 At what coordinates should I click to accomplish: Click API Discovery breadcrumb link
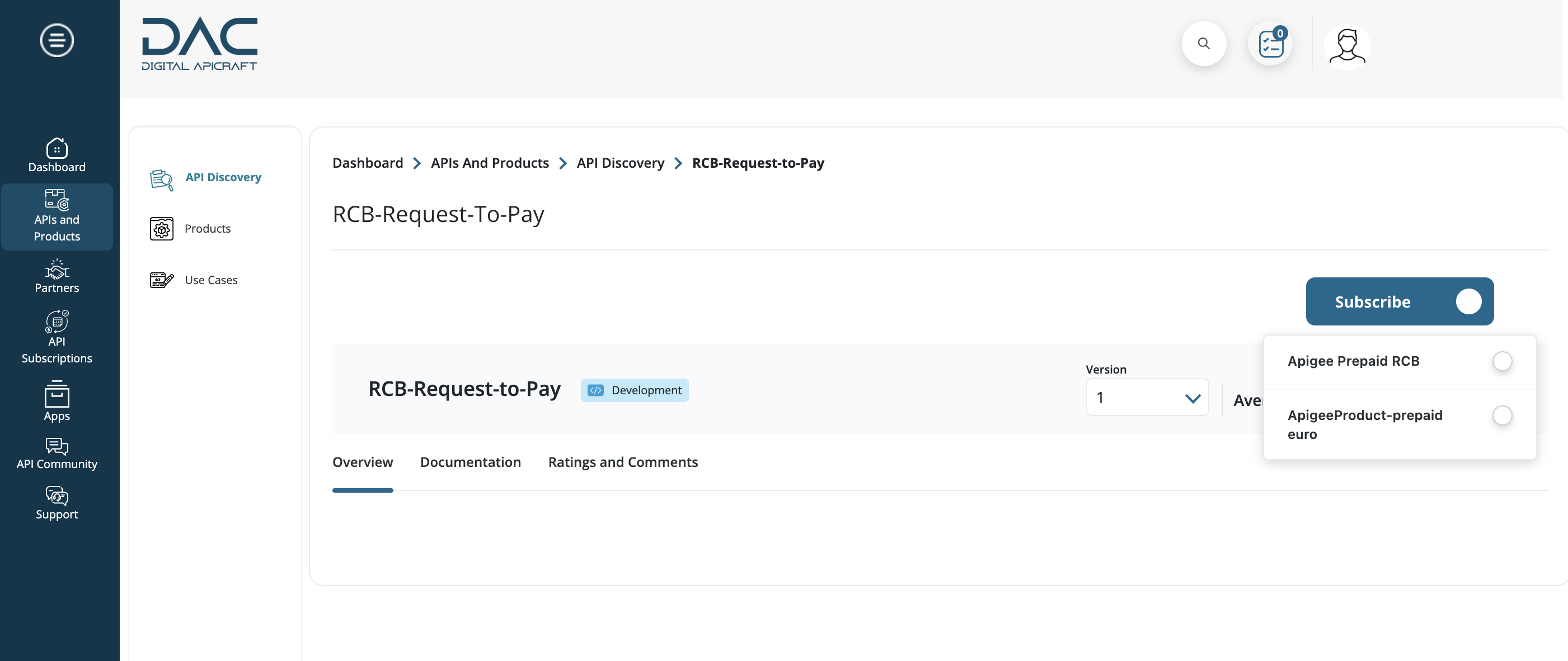click(620, 163)
